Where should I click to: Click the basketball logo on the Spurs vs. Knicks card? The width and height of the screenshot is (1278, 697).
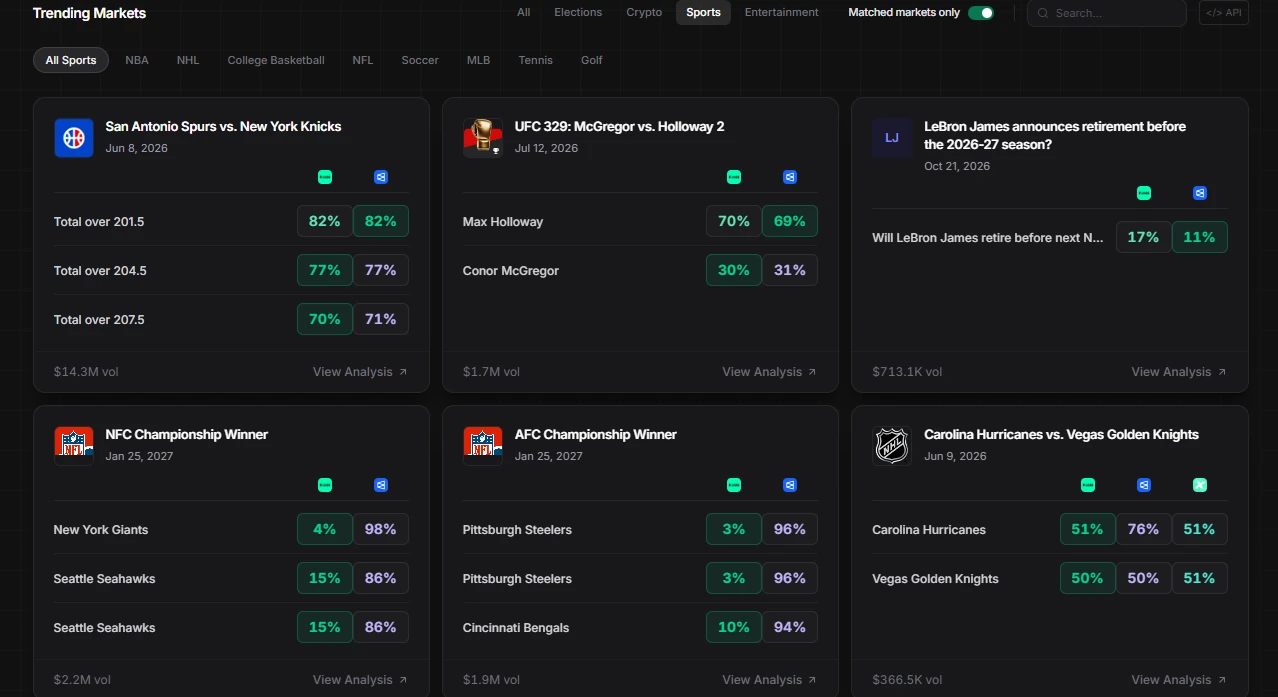pyautogui.click(x=74, y=138)
